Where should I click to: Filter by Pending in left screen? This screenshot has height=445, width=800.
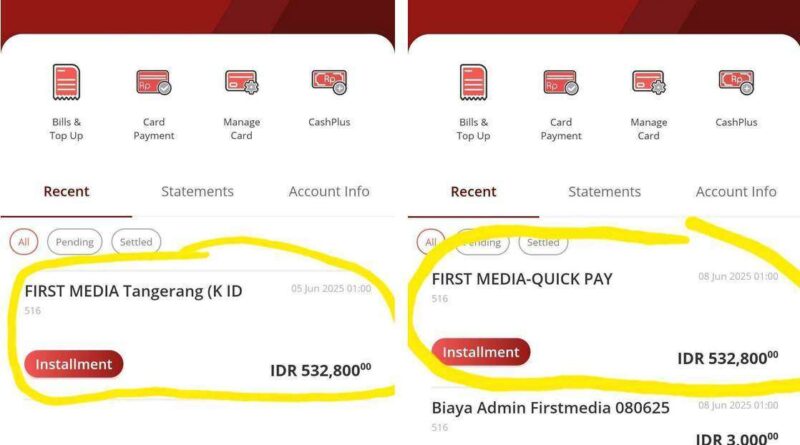point(74,241)
